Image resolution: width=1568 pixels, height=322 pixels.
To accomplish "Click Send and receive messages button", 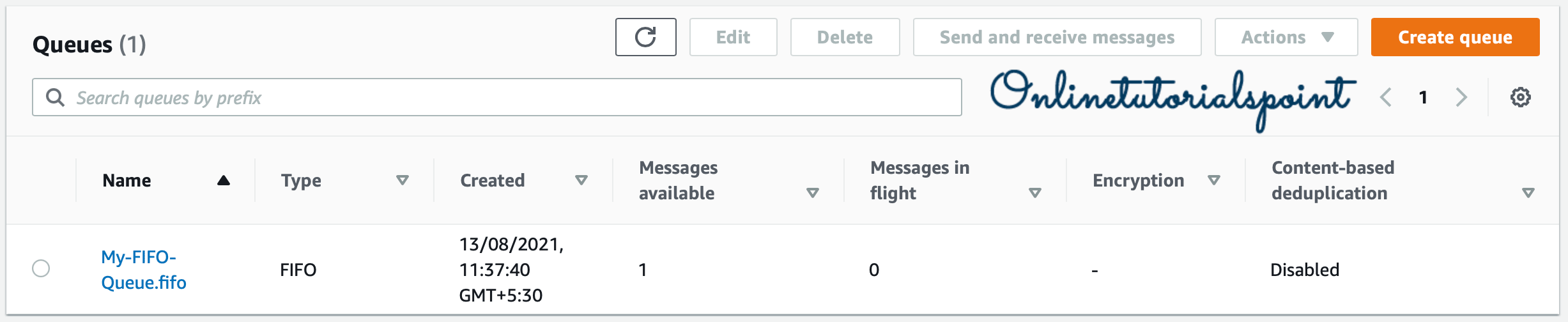I will [x=1057, y=37].
